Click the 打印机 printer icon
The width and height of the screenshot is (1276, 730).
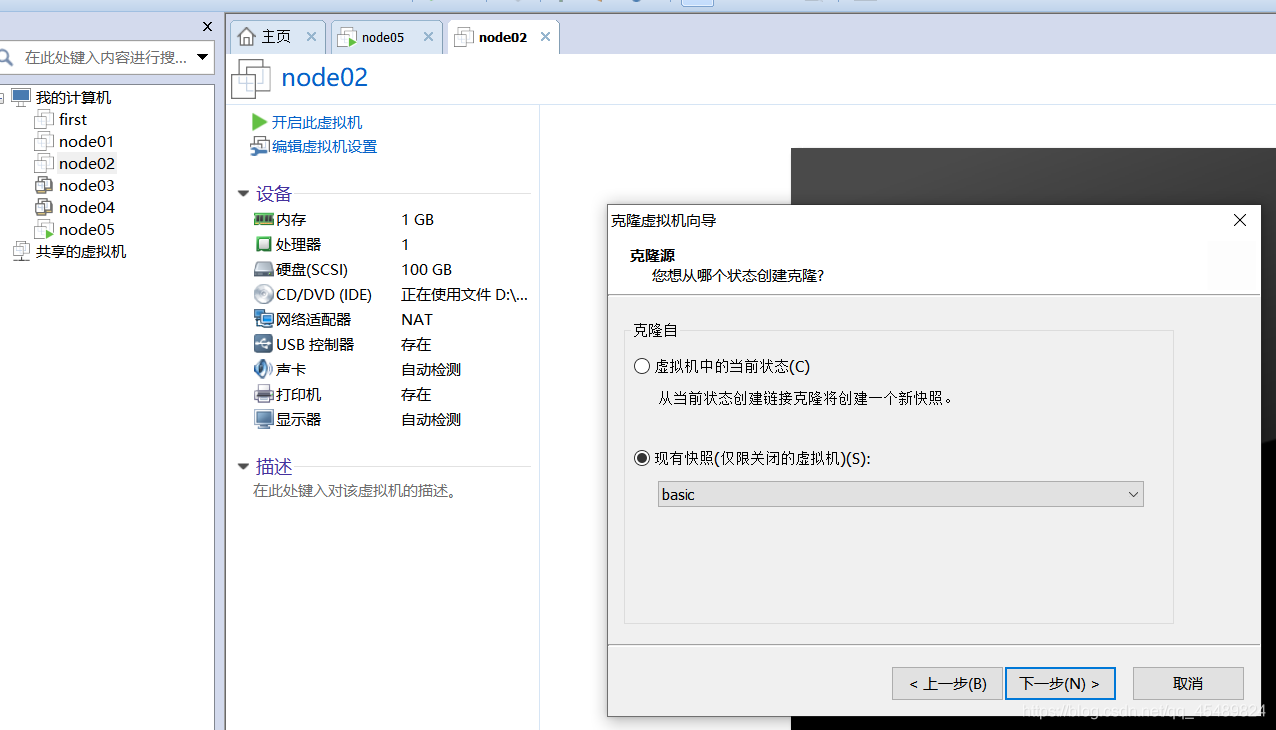tap(264, 394)
